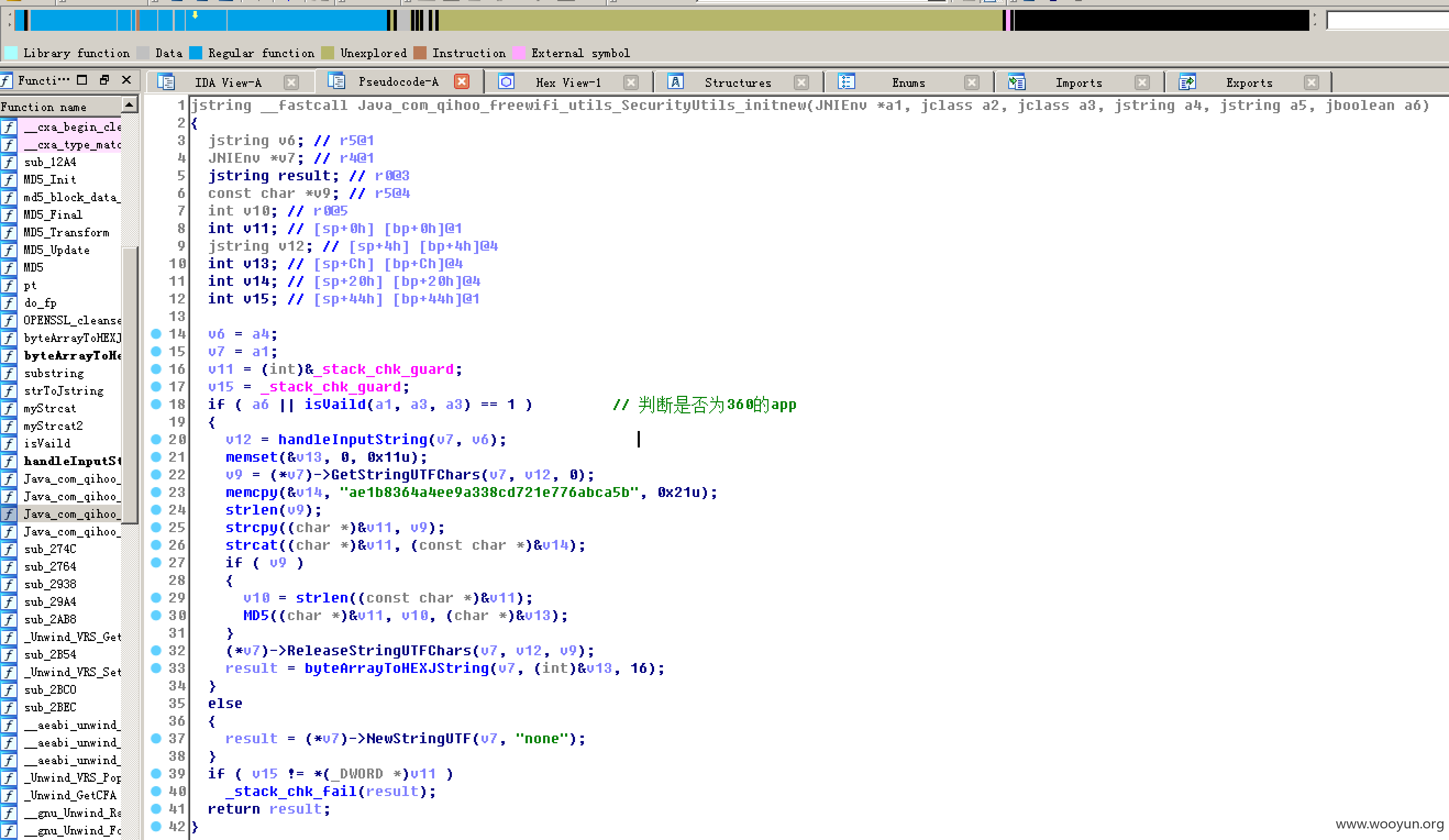Close the Hex View-1 tab
This screenshot has height=840, width=1449.
click(631, 82)
